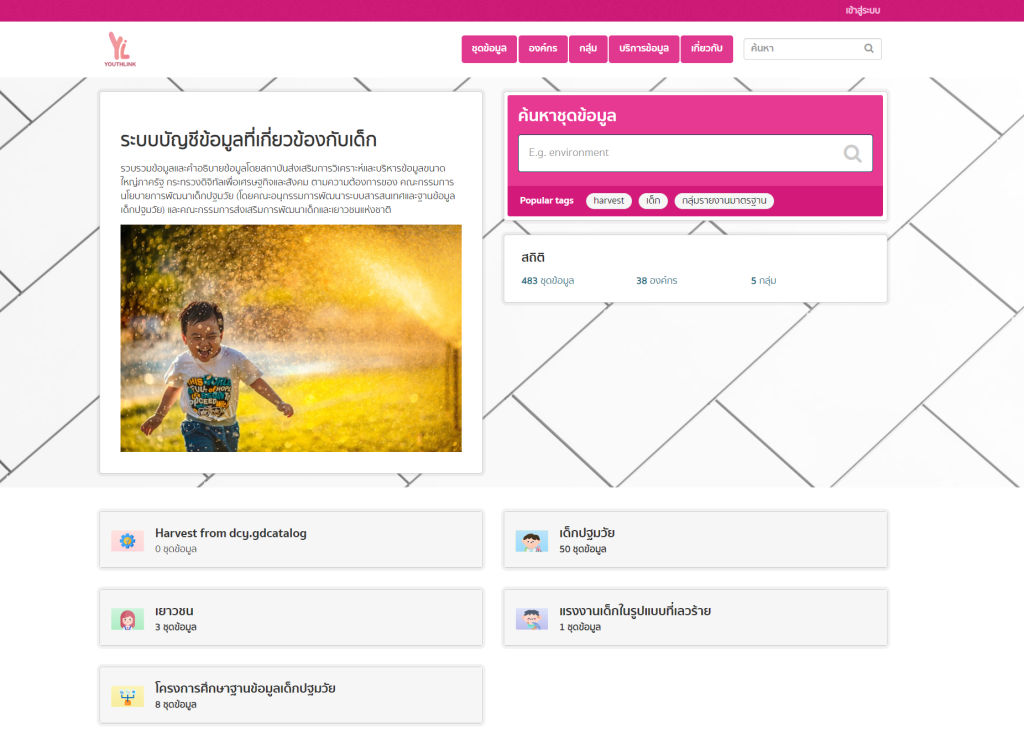Go to the องค์กร menu item
Screen dimensions: 1024x743
point(544,49)
